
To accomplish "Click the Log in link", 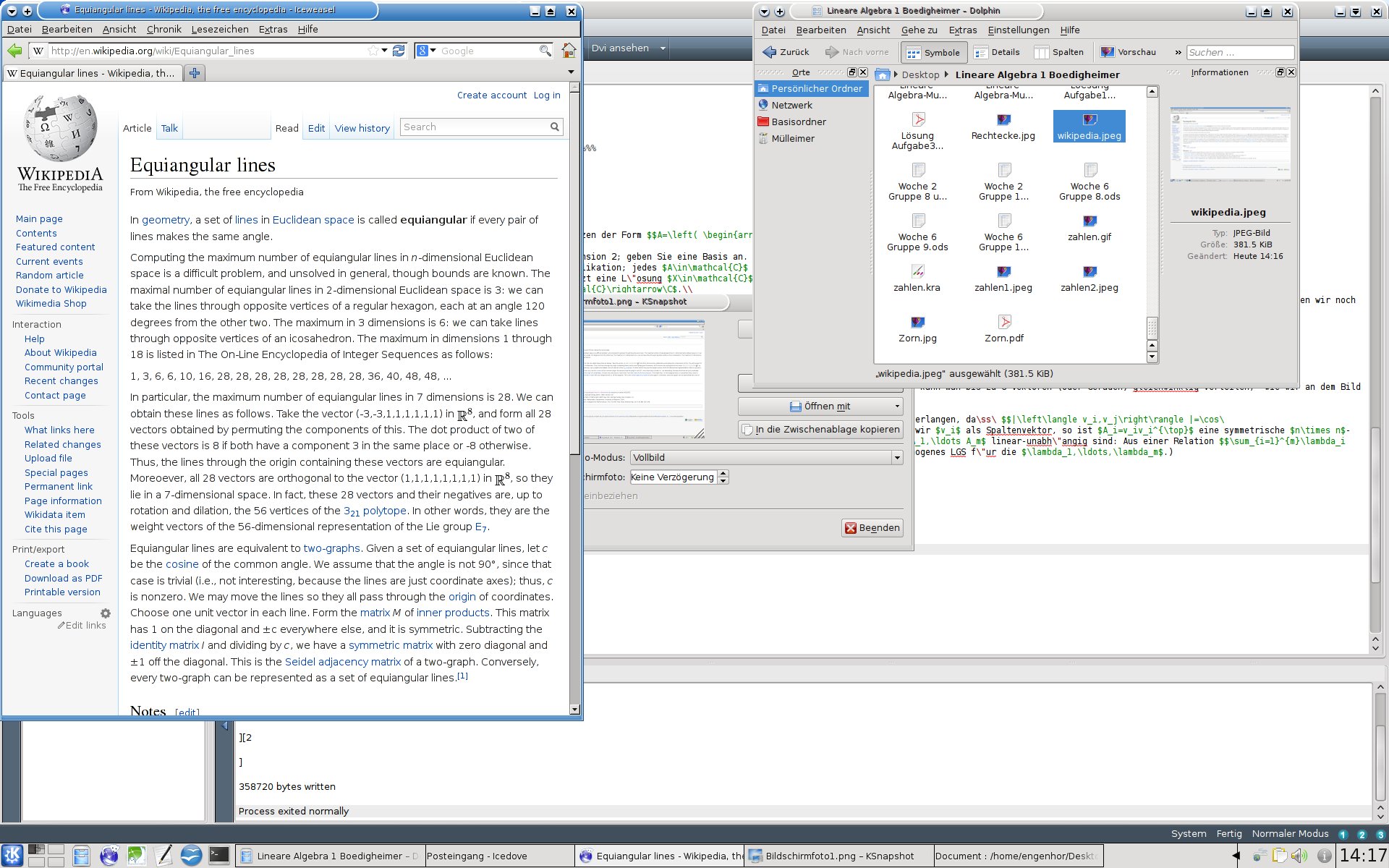I will (x=547, y=95).
